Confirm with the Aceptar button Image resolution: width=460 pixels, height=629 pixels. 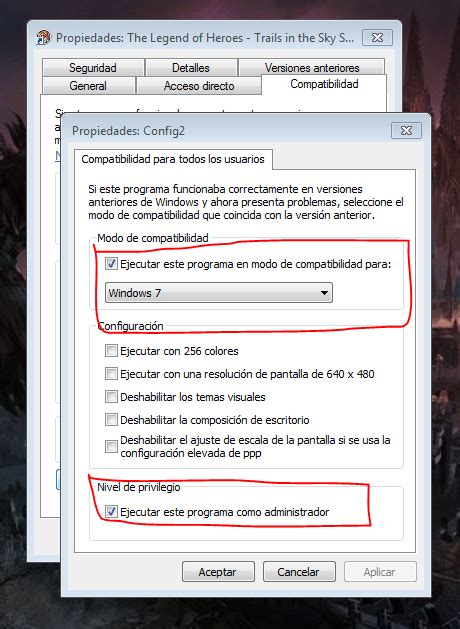[x=218, y=572]
